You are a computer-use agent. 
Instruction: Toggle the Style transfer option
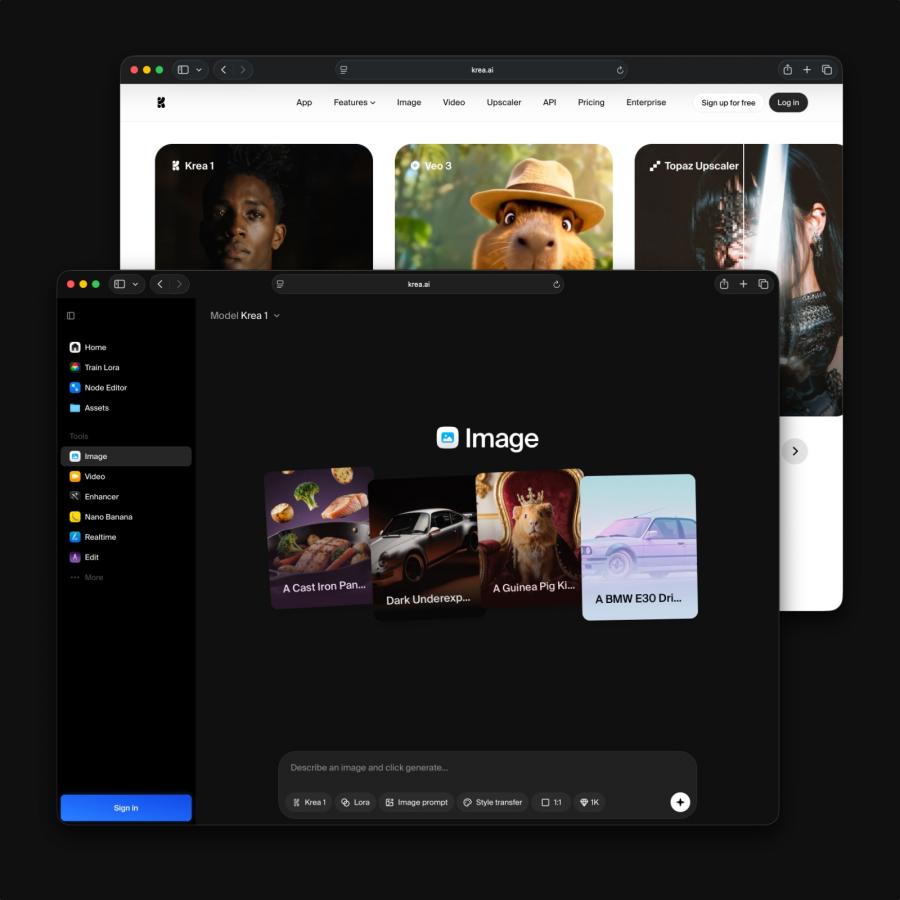tap(492, 802)
